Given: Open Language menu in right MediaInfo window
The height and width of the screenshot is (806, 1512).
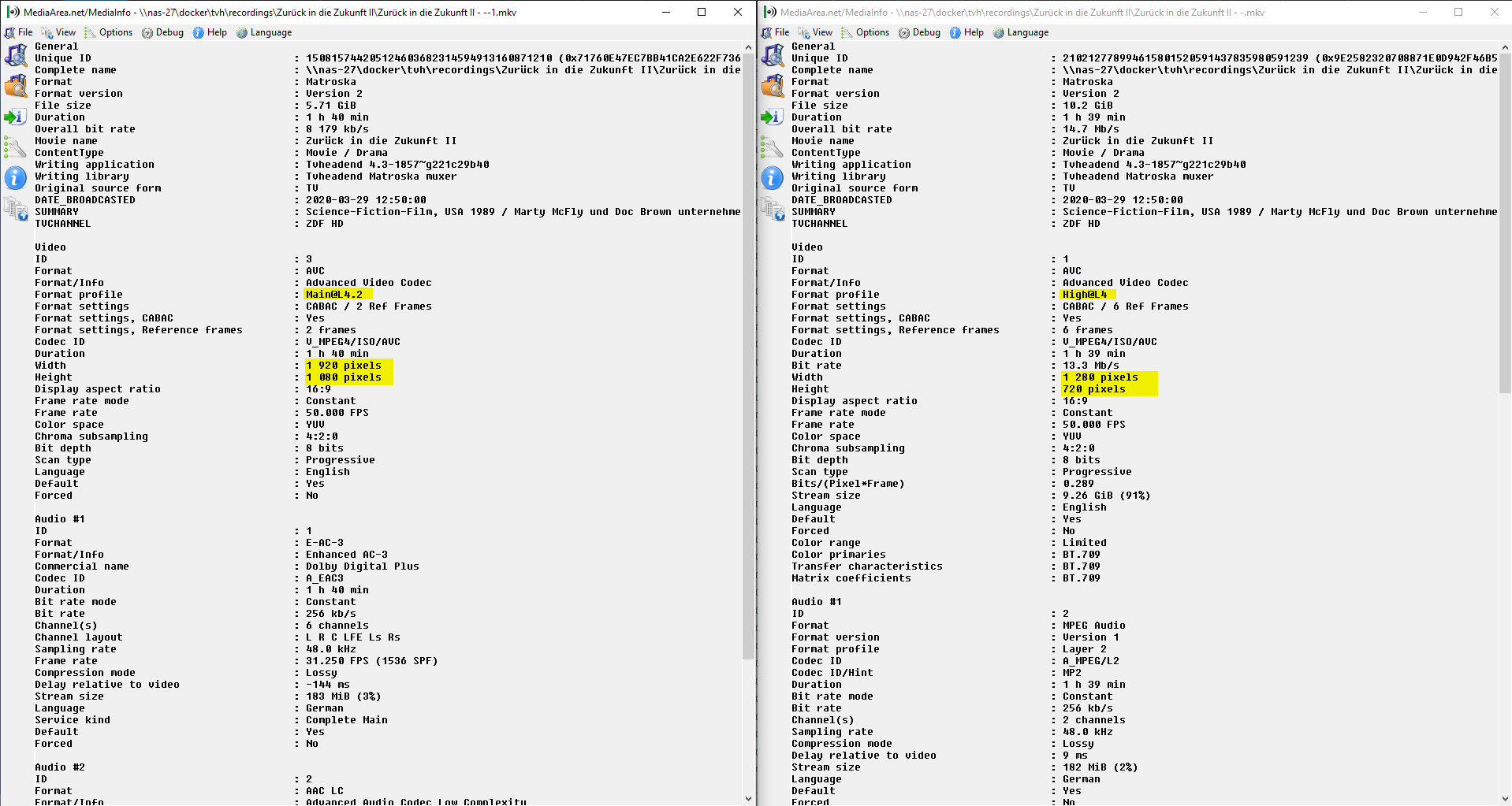Looking at the screenshot, I should 1021,32.
